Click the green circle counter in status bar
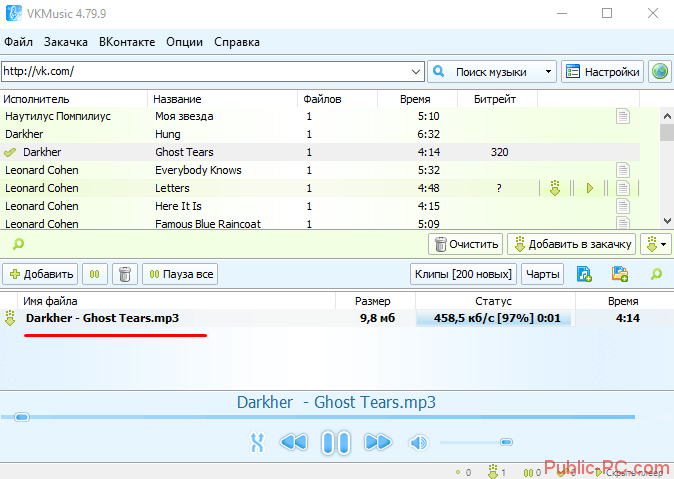The height and width of the screenshot is (479, 674). (x=463, y=473)
